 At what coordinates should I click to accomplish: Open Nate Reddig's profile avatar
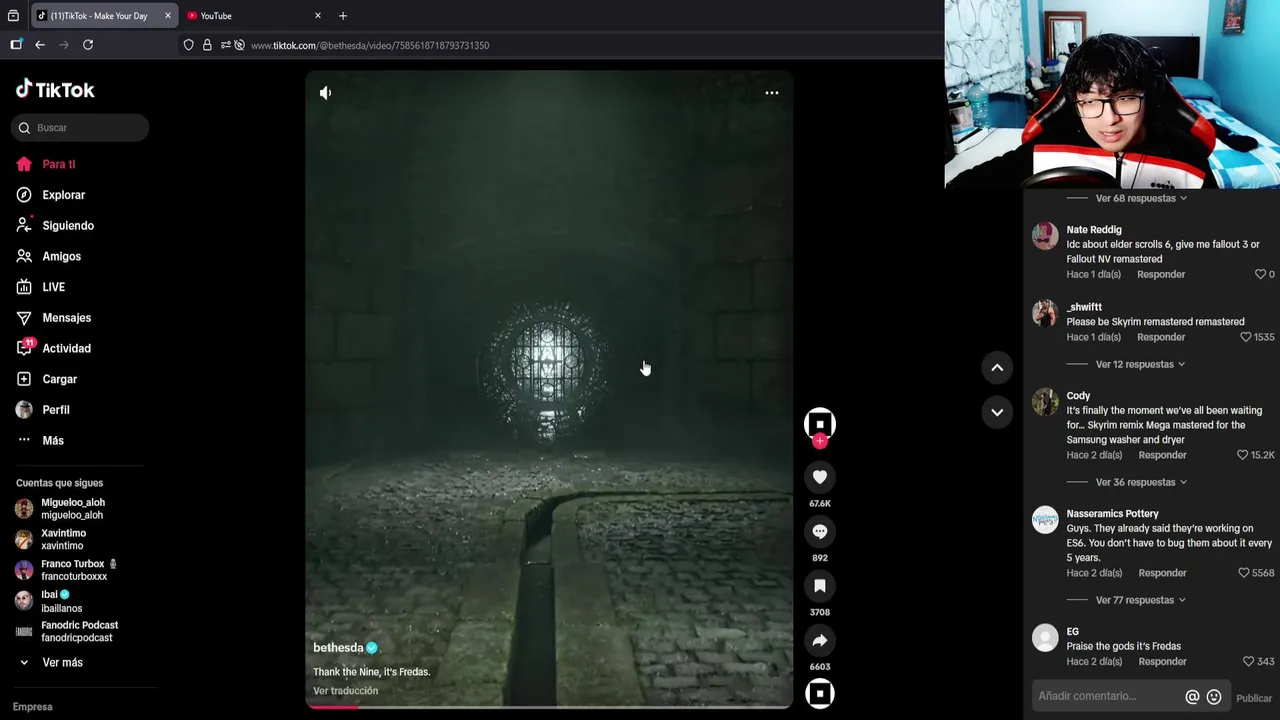1045,236
